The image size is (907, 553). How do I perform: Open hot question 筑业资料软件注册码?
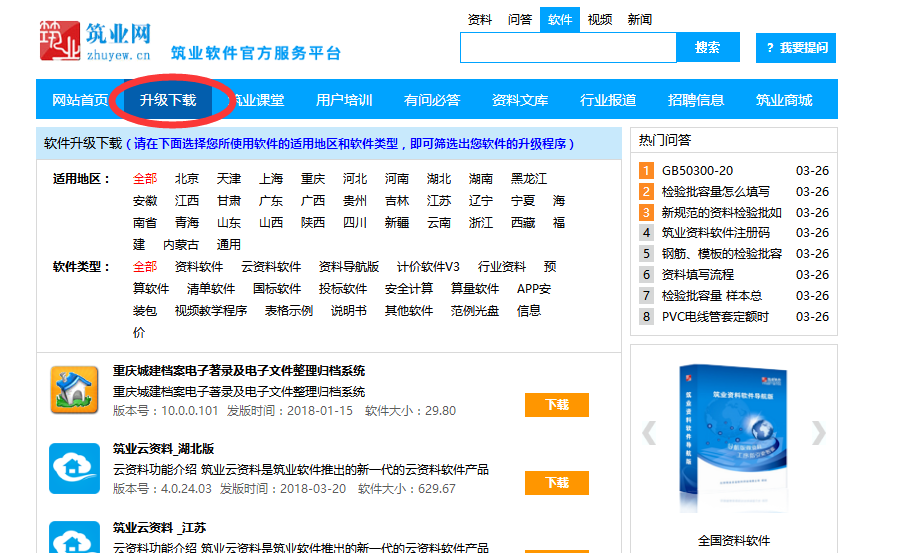pyautogui.click(x=716, y=233)
